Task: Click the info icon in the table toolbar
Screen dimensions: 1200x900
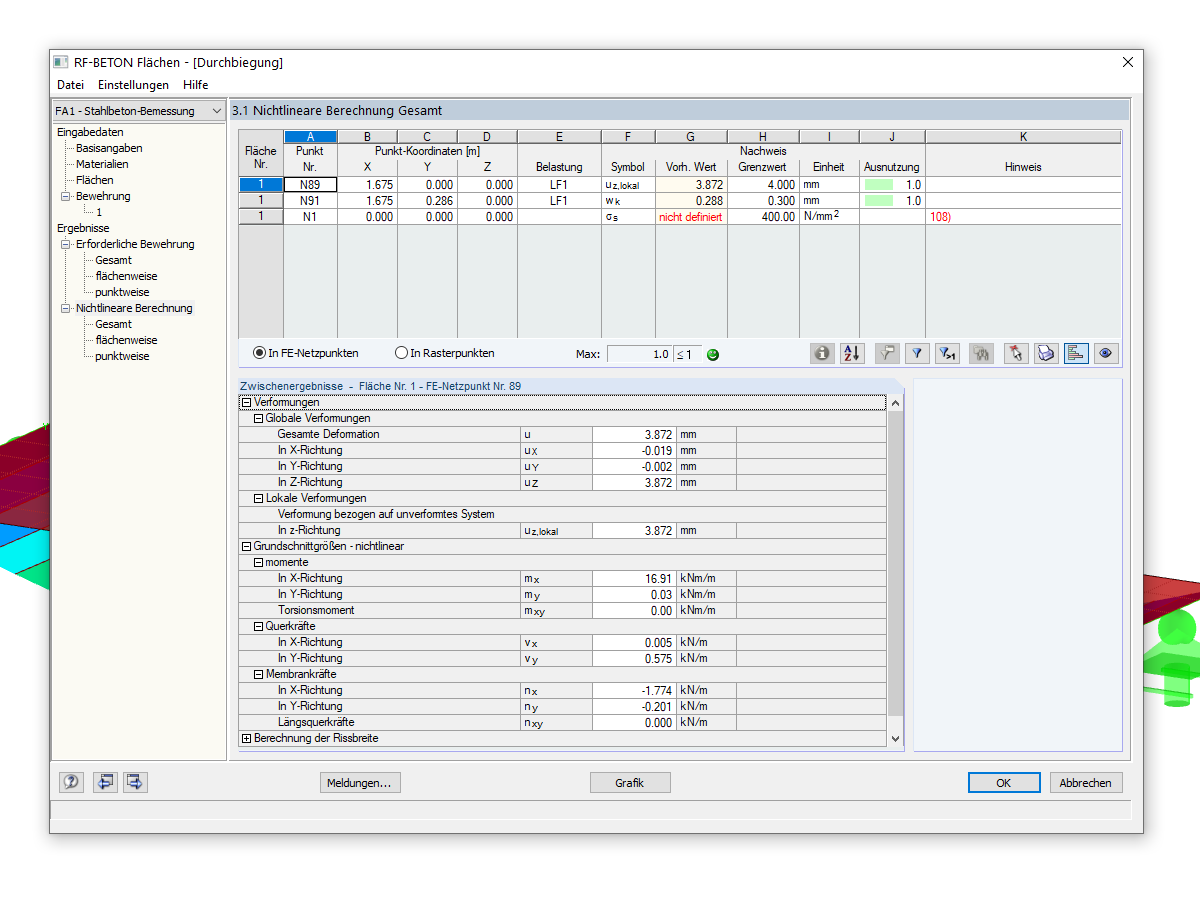Action: coord(822,353)
